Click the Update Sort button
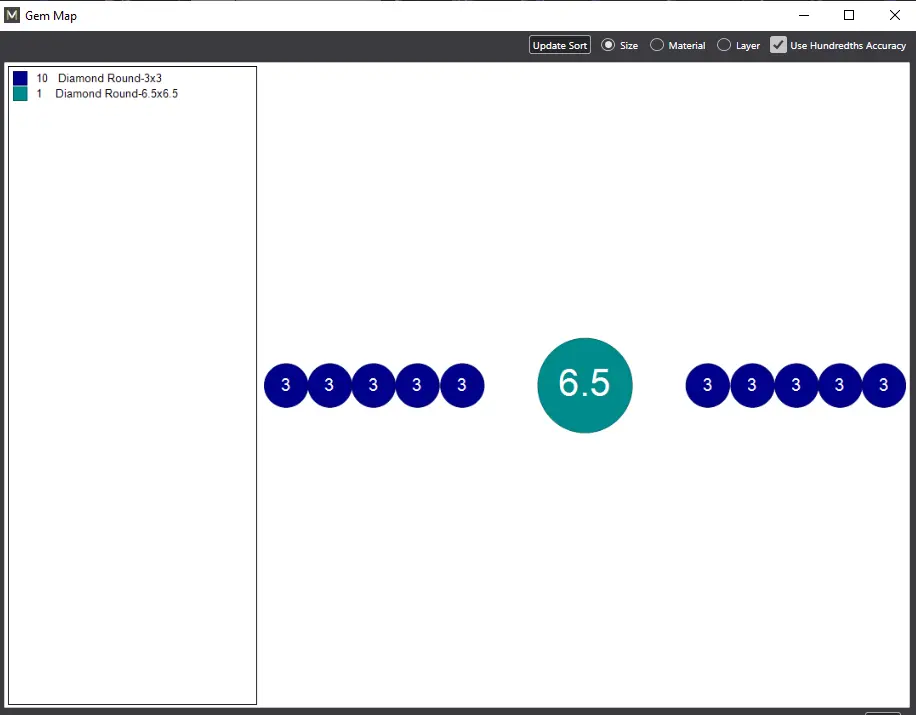Viewport: 916px width, 715px height. (x=560, y=45)
